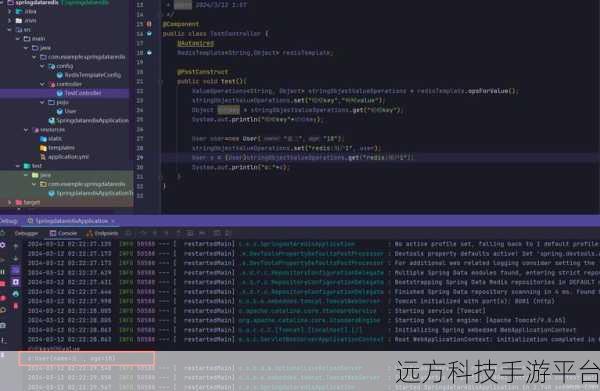Screen dimensions: 600x391
Task: Click the down arrow in console toolbar
Action: pos(16,258)
